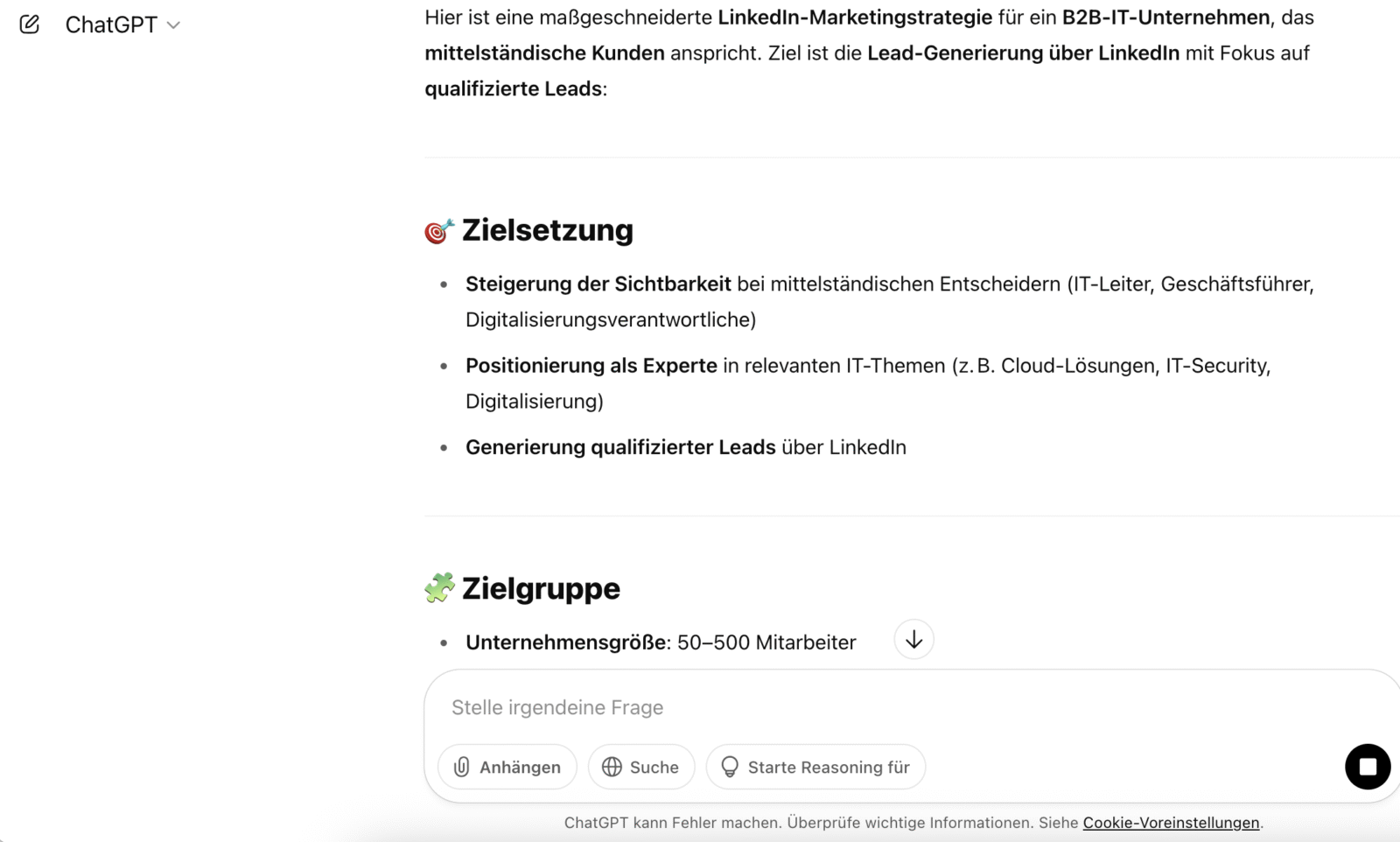Click the bold 'LinkedIn-Marketingstrategie' text
Screen dimensions: 1400x842
tap(855, 18)
